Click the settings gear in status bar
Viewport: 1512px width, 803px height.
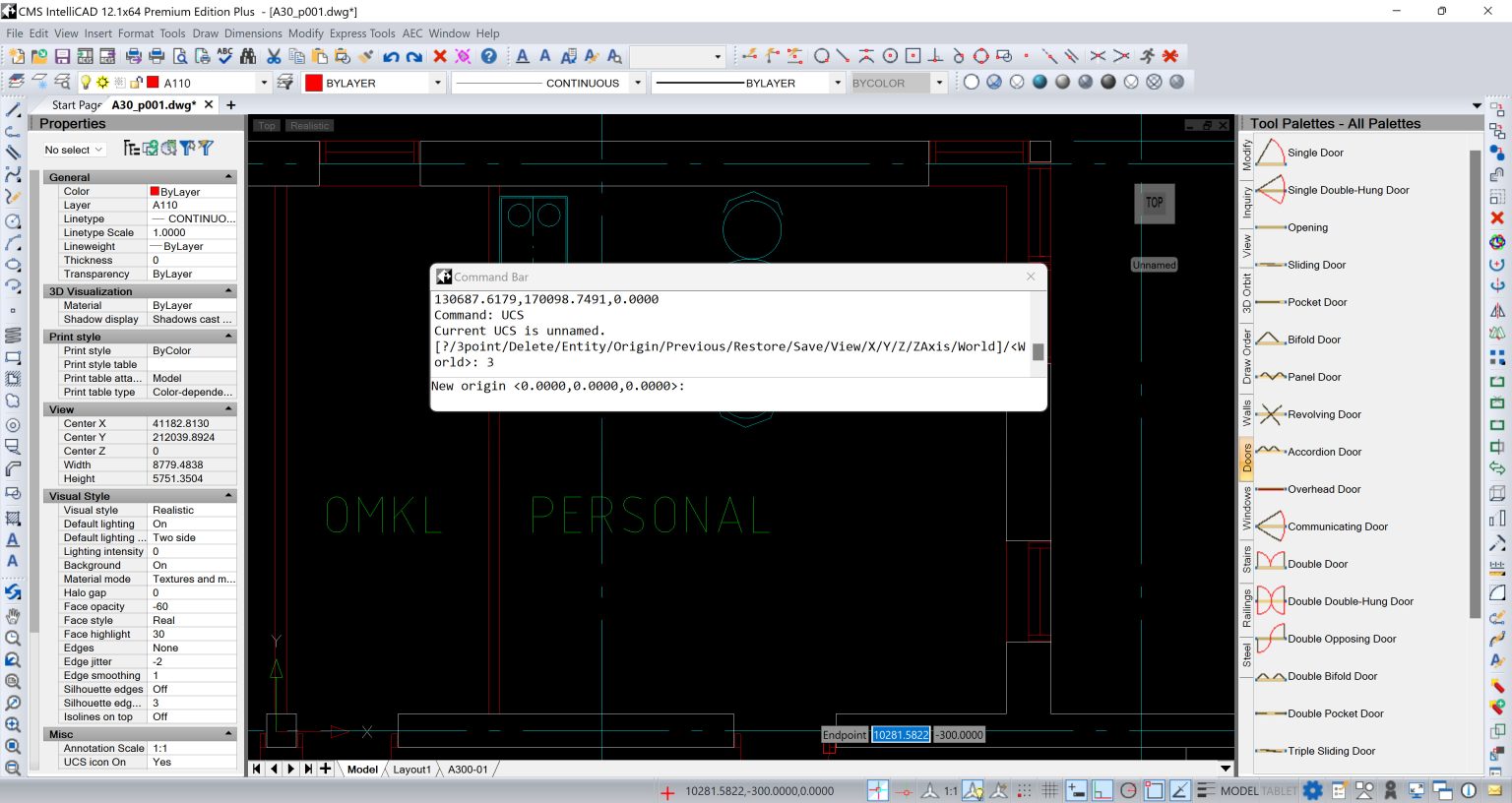pyautogui.click(x=1312, y=790)
